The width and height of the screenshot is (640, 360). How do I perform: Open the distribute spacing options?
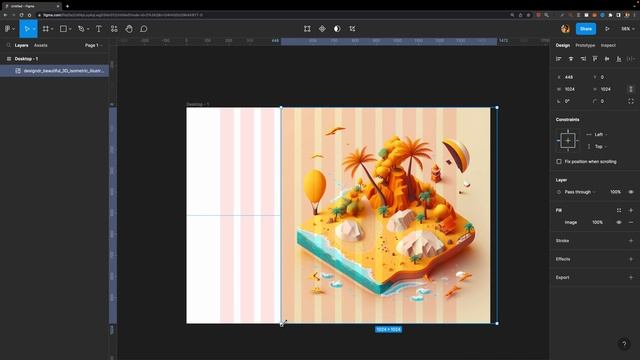(x=631, y=59)
